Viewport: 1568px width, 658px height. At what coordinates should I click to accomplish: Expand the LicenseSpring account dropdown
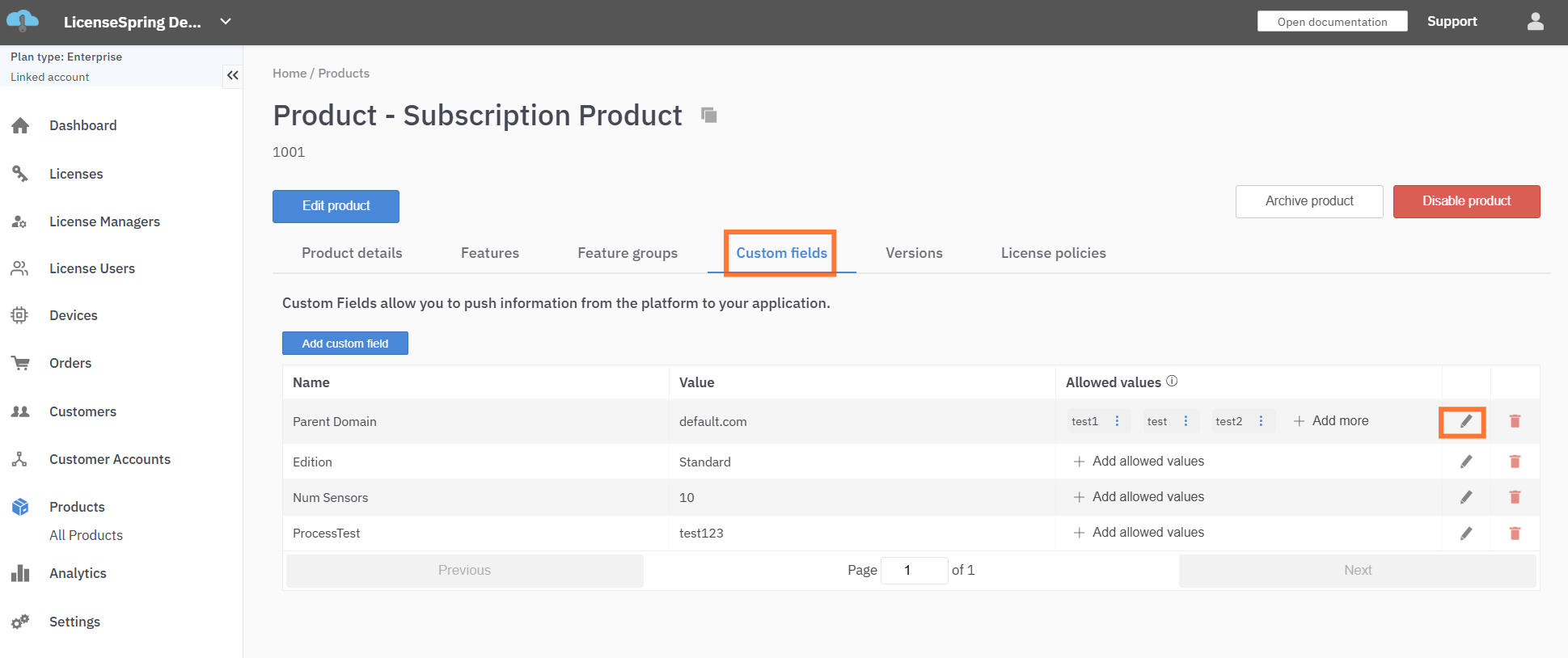(x=226, y=22)
